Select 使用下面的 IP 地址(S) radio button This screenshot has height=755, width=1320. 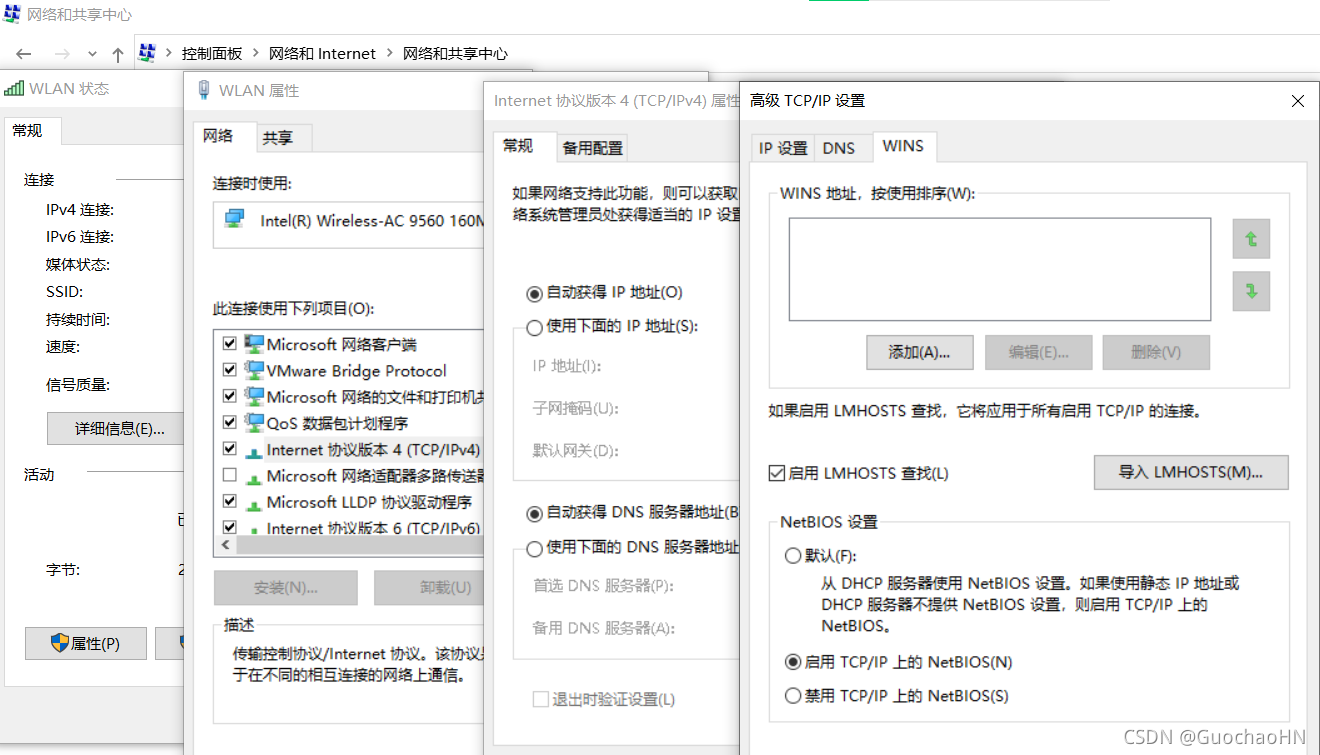tap(535, 327)
